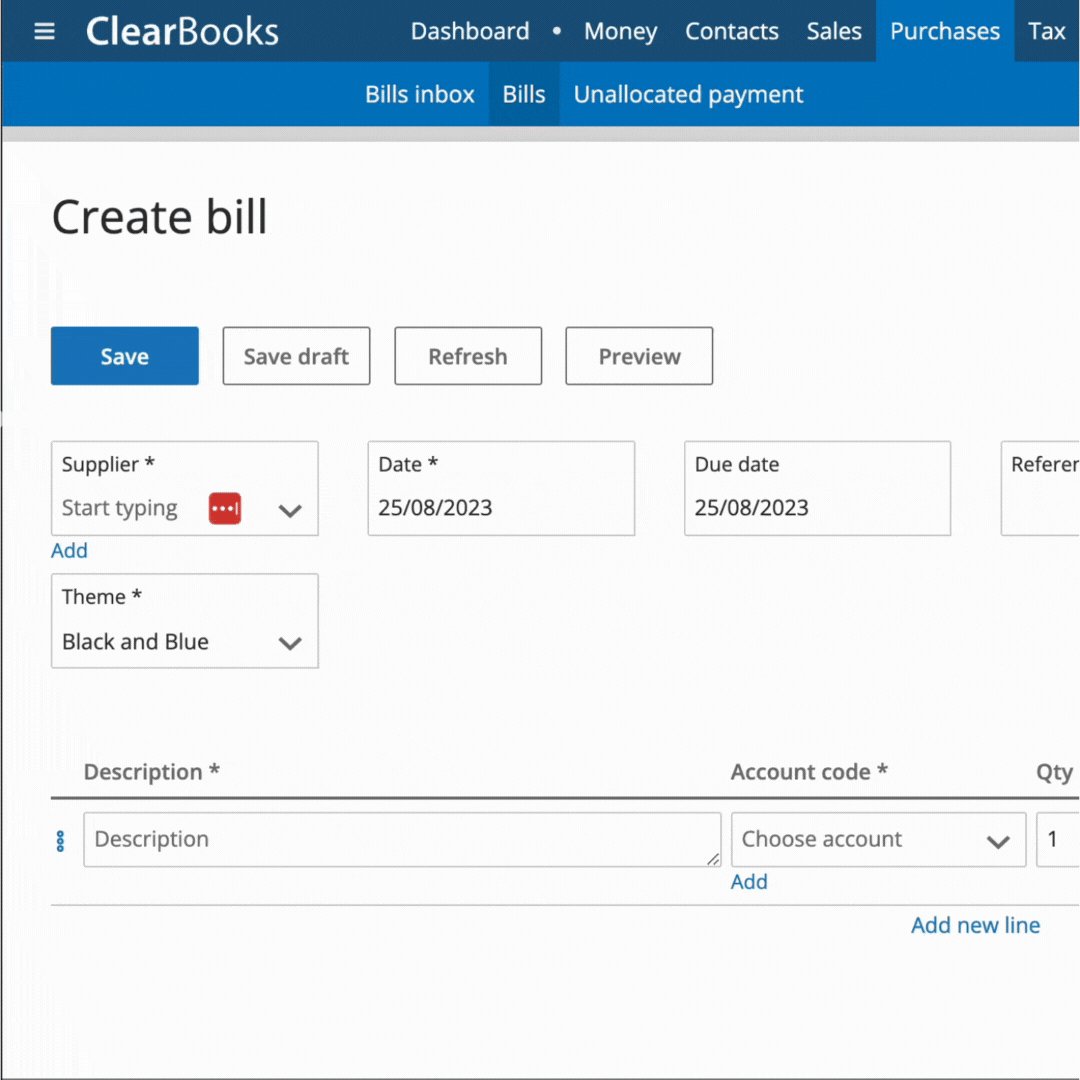Click the Create bill heading

tap(159, 217)
